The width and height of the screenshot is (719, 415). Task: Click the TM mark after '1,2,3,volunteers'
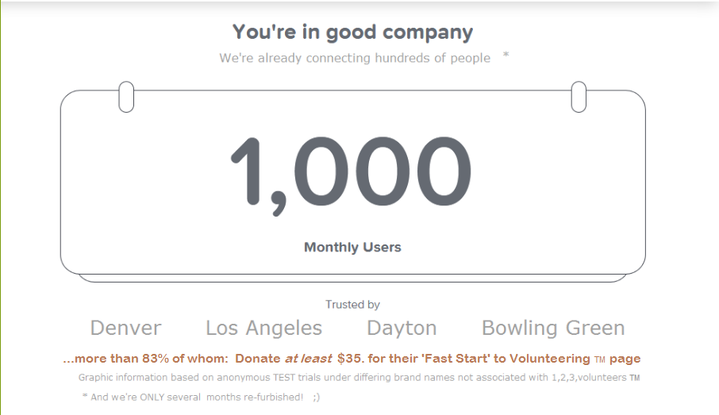click(635, 378)
